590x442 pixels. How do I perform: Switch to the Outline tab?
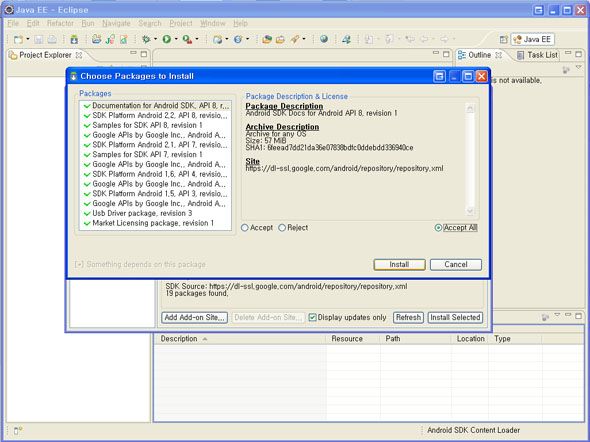[x=479, y=55]
